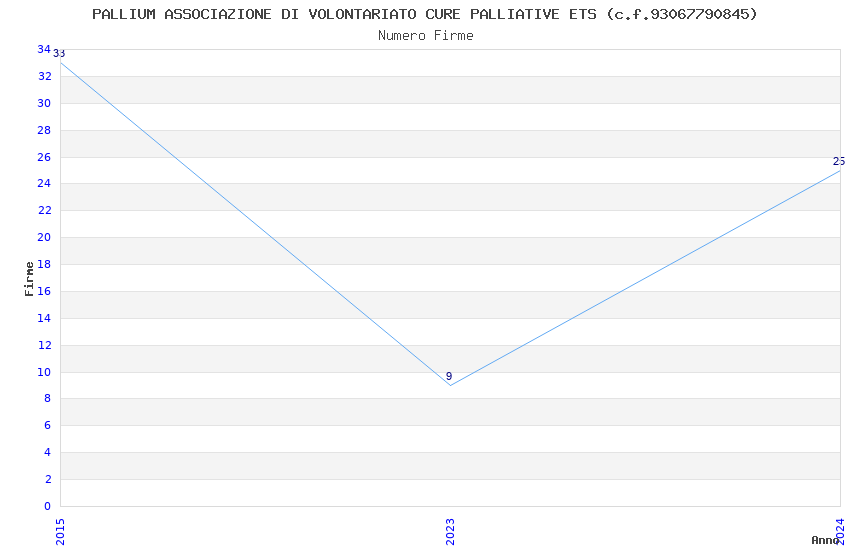
Task: Click the x-axis year label 2023
Action: coord(450,532)
